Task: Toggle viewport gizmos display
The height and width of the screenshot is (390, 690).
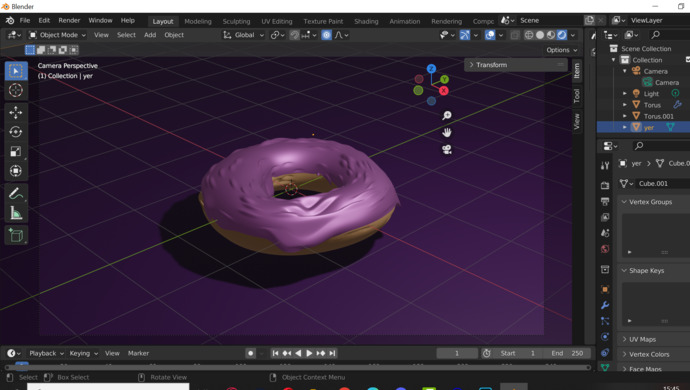Action: pos(465,35)
